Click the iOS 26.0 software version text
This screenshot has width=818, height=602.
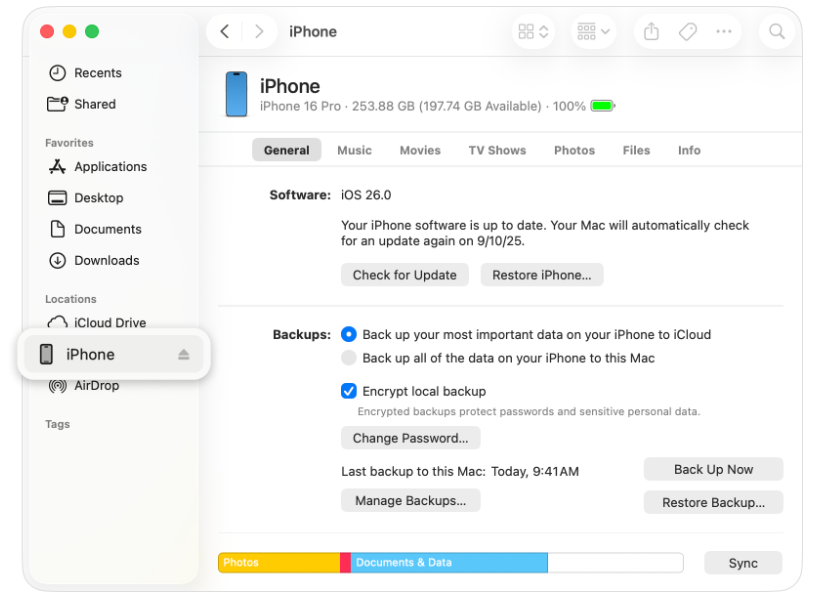366,195
